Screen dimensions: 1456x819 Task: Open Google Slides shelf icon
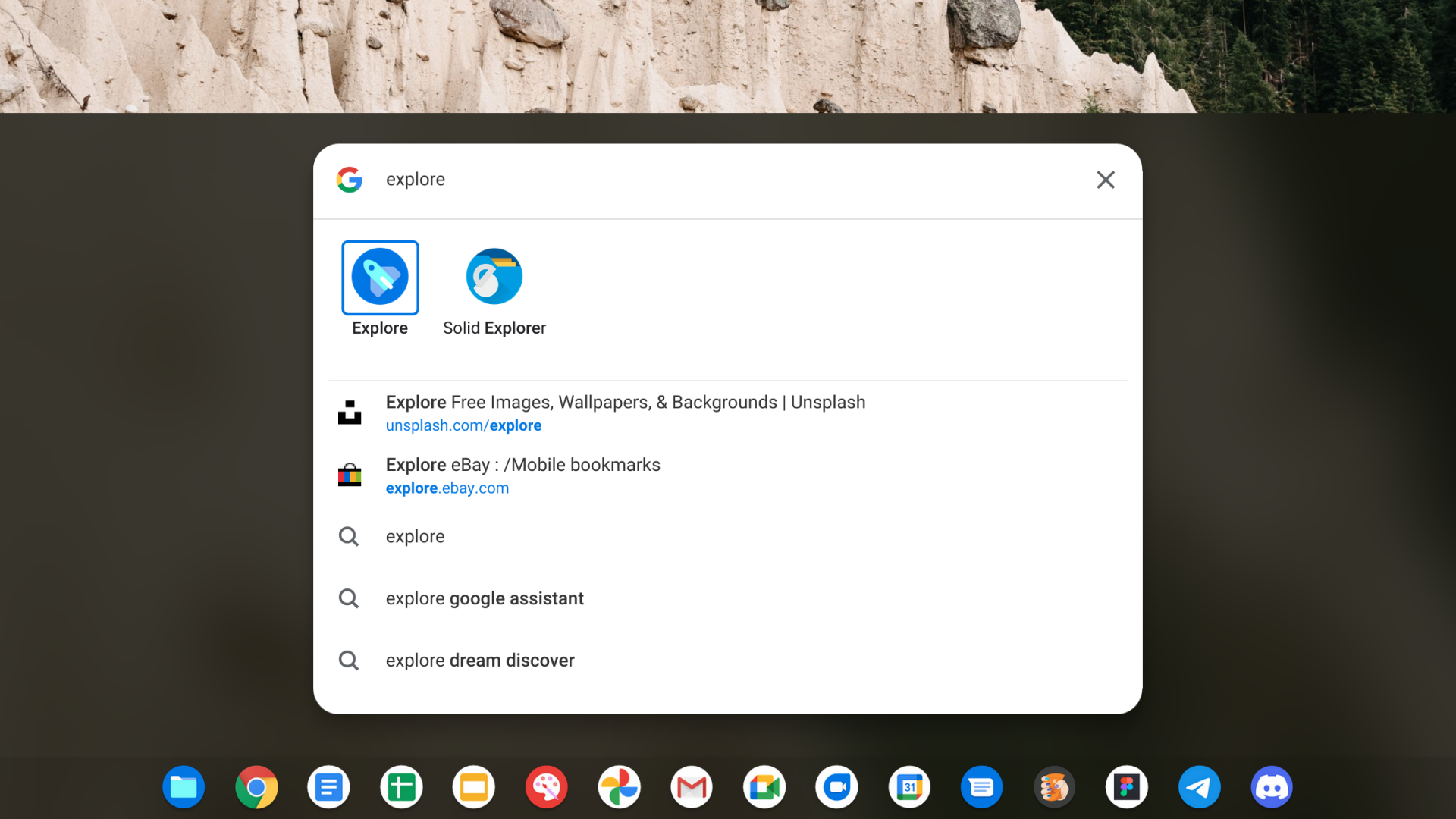(x=474, y=787)
